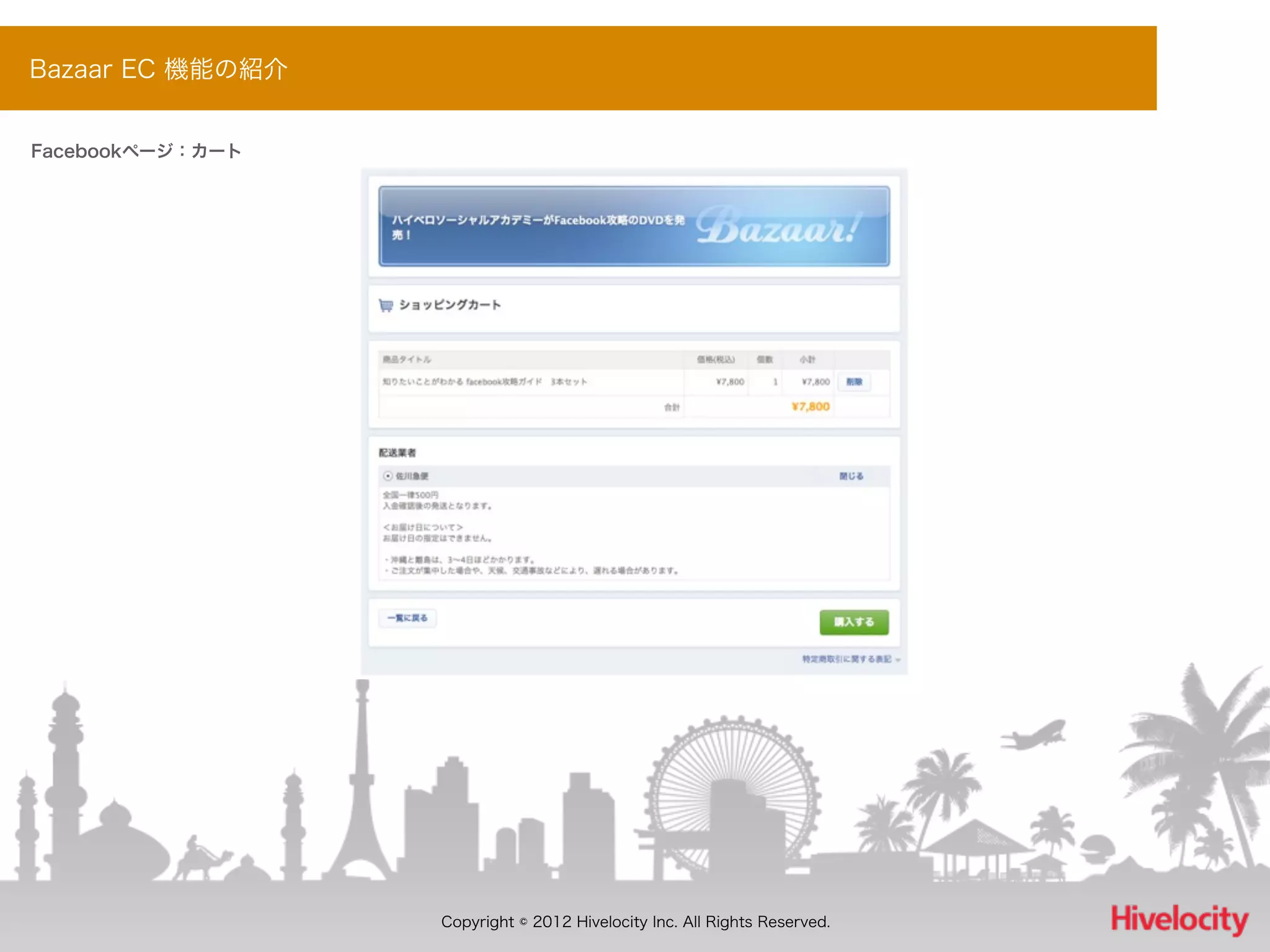Click the Facebookページ：カート subtitle
1270x952 pixels.
pyautogui.click(x=136, y=151)
